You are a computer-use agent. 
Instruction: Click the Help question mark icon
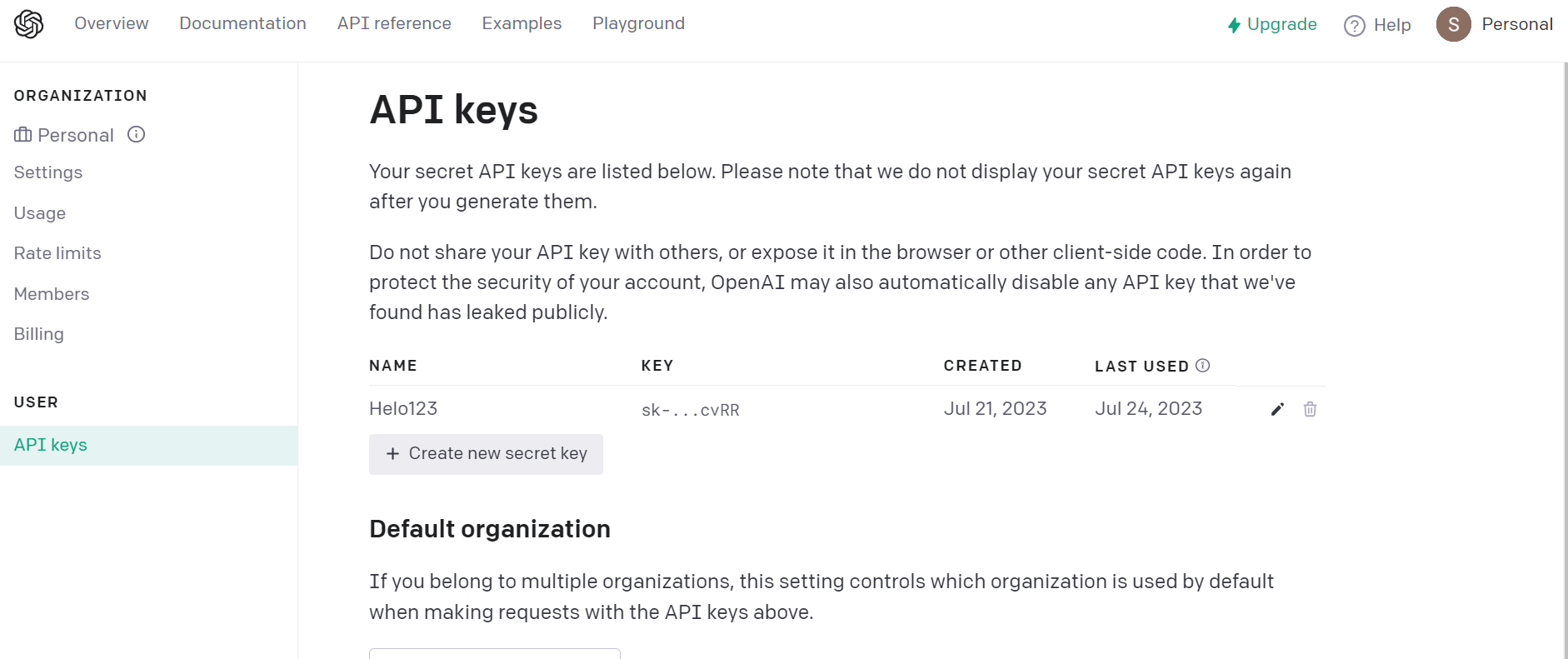(x=1355, y=26)
